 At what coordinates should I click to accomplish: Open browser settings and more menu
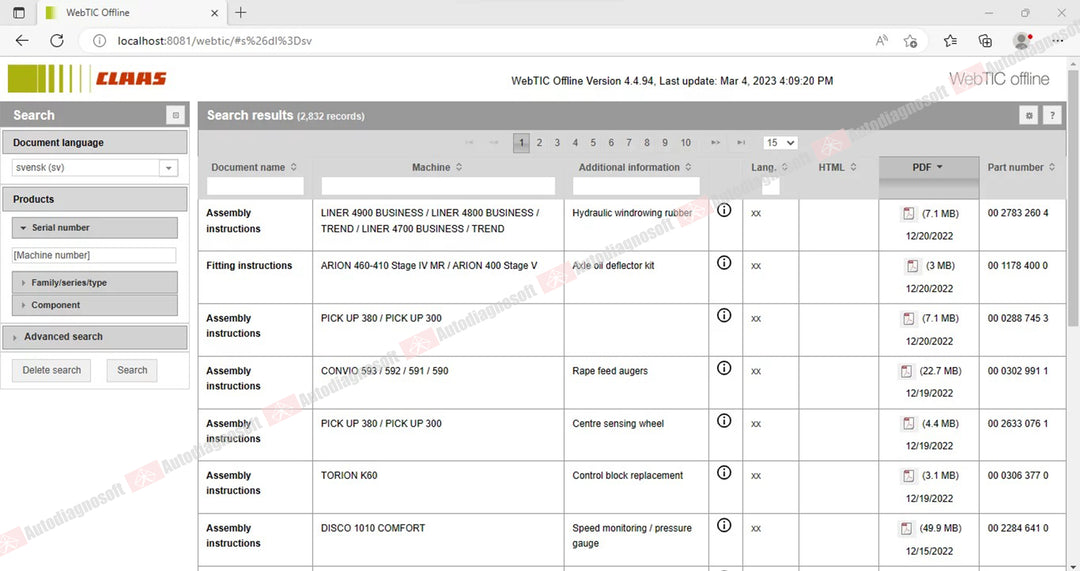(x=1058, y=41)
